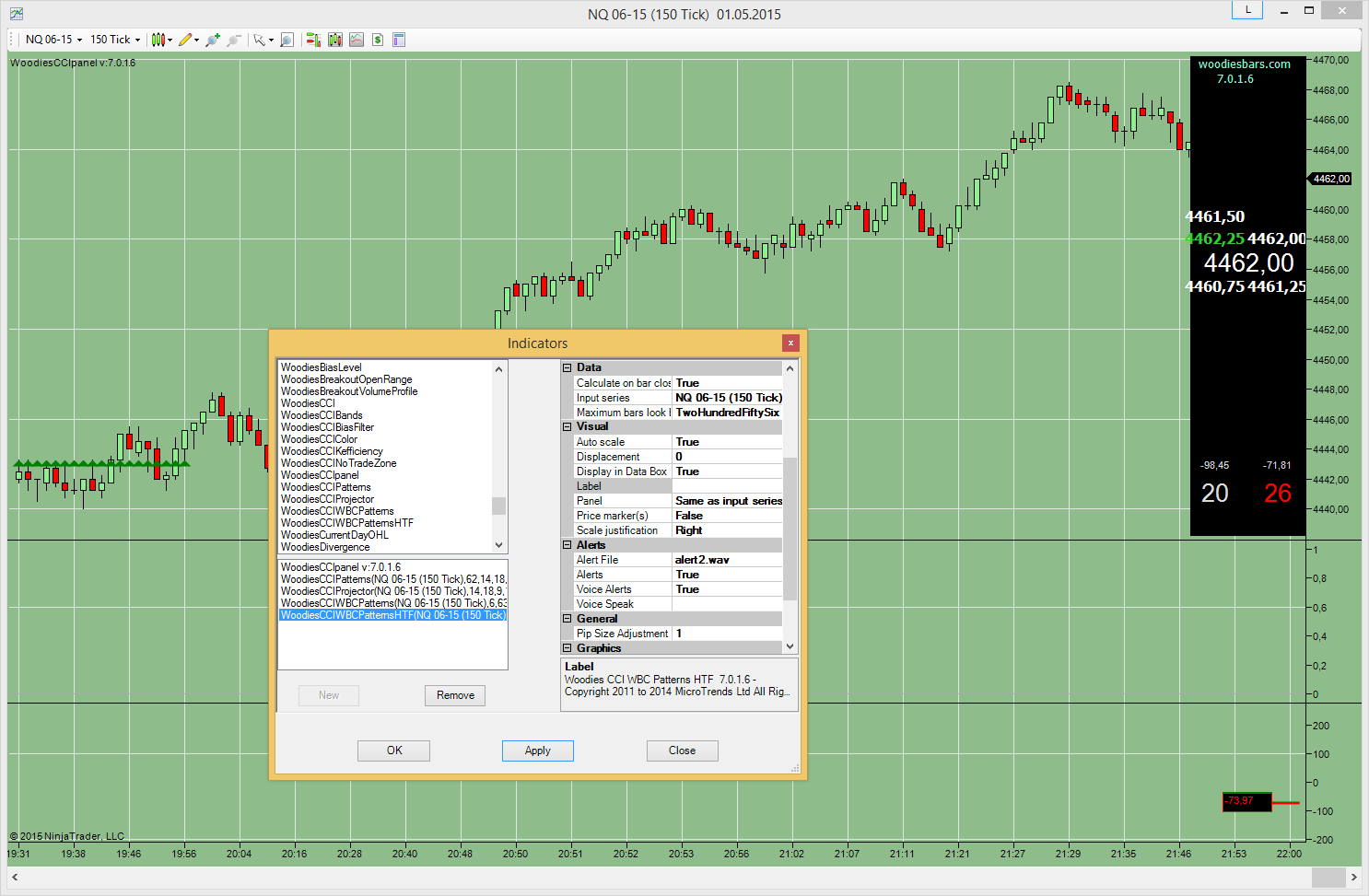Viewport: 1369px width, 896px height.
Task: Select the cursor pointer tool
Action: point(260,40)
